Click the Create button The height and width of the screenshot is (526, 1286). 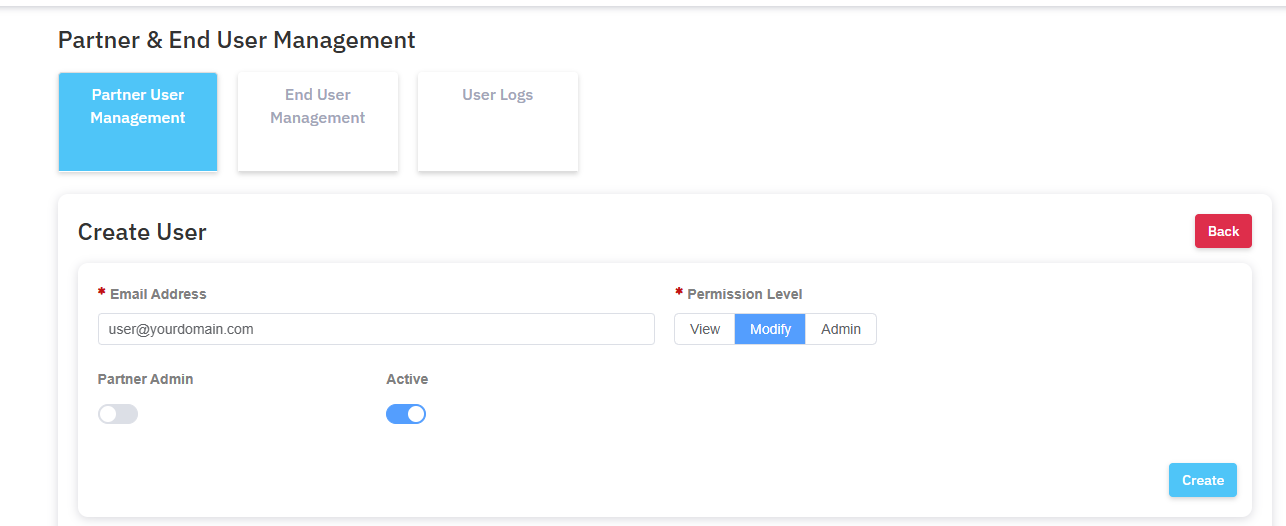coord(1202,480)
